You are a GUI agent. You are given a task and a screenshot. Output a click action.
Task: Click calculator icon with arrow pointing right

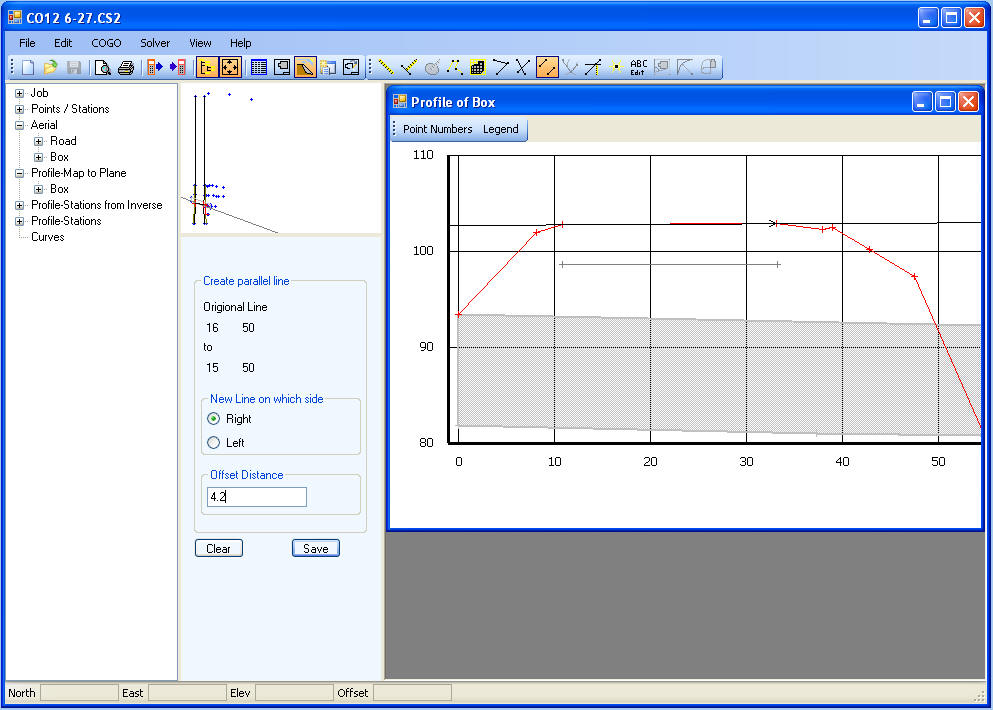(155, 67)
